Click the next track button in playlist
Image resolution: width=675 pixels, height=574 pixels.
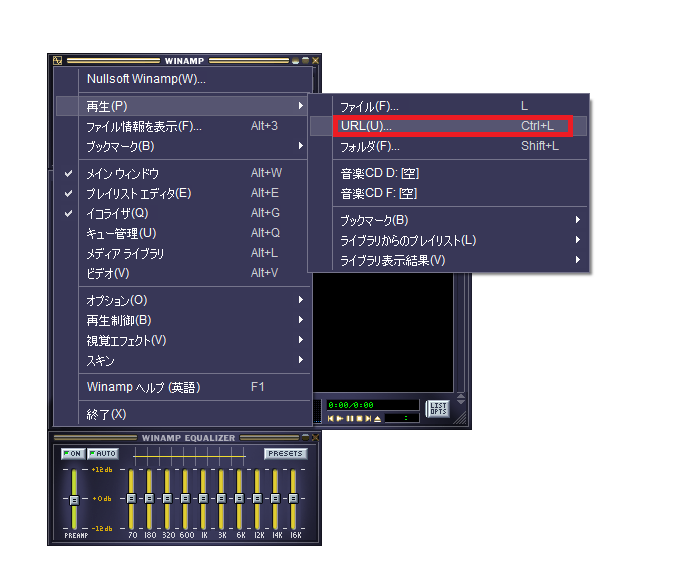pos(368,419)
